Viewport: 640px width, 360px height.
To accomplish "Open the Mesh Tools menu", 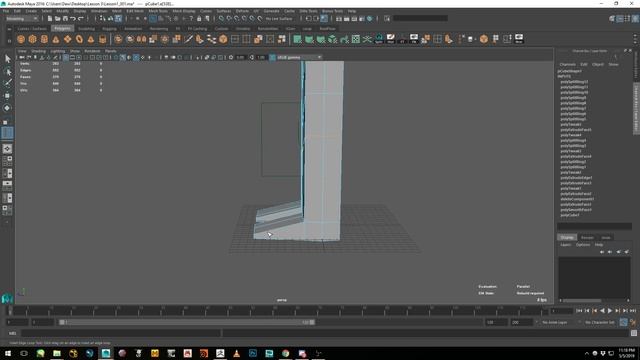I will 158,11.
